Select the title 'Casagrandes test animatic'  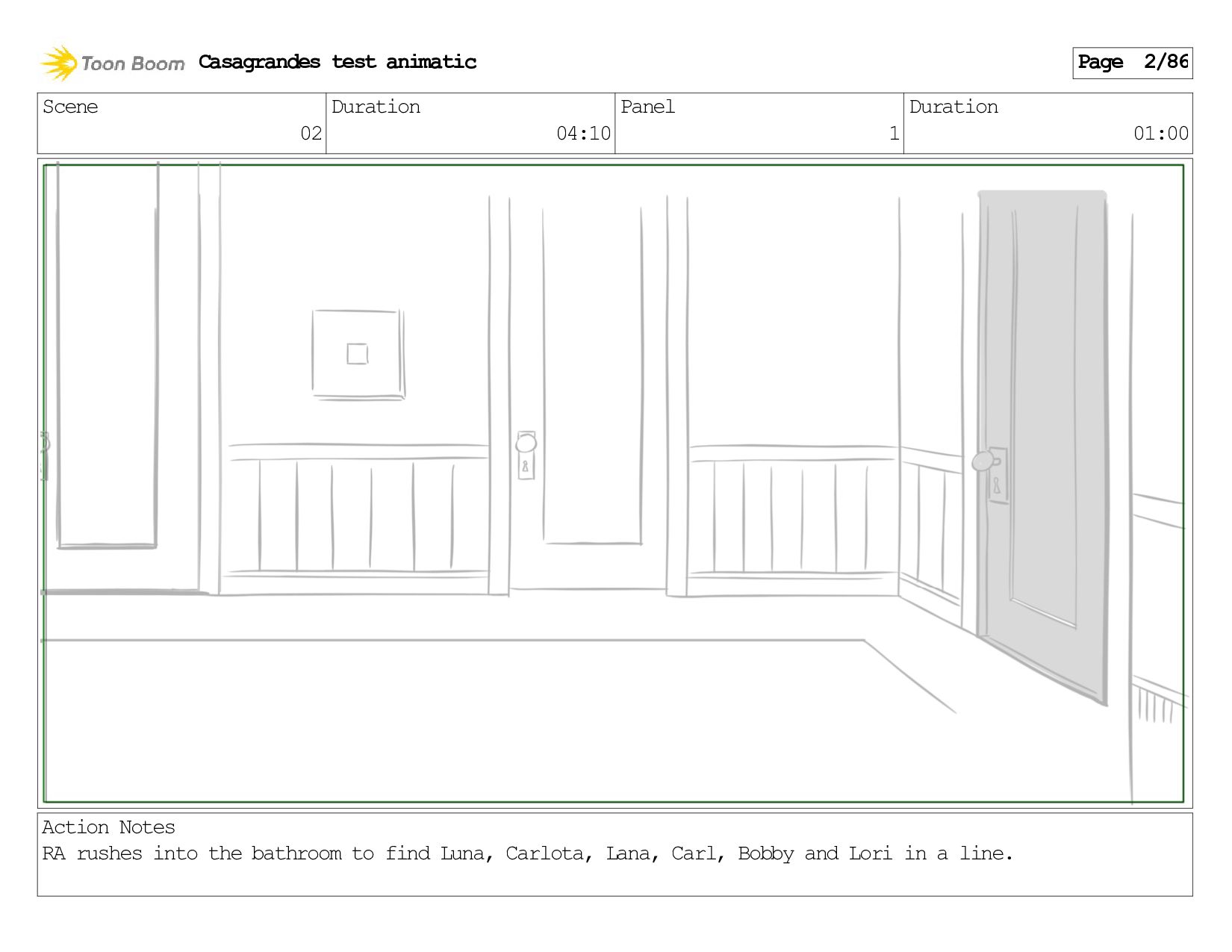337,62
